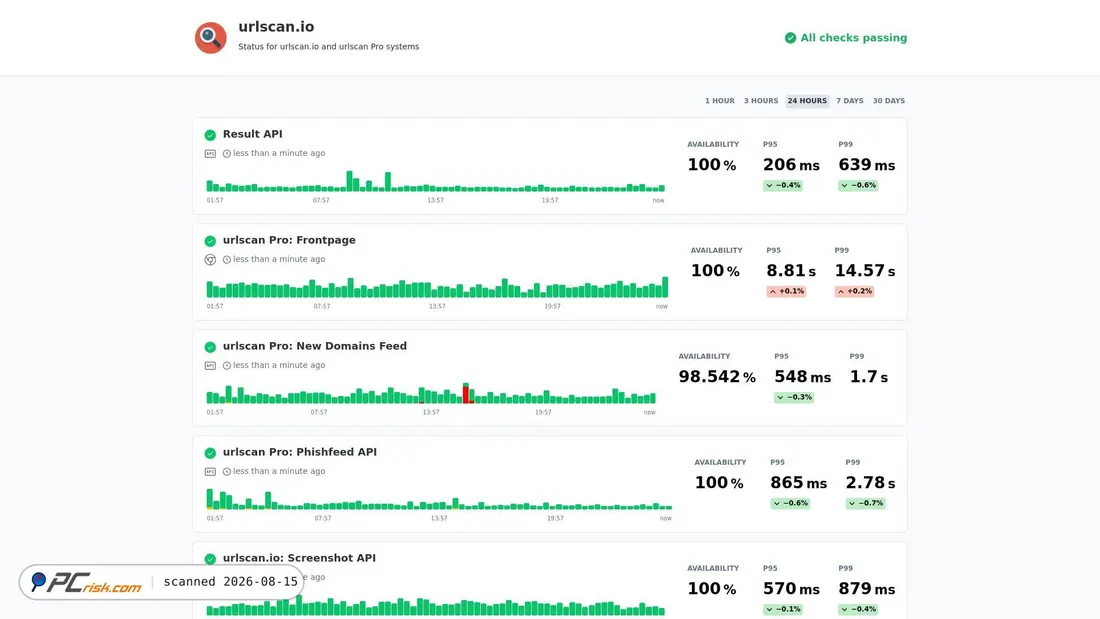Click green status check beside urlscan Pro: Frontpage

tap(210, 241)
